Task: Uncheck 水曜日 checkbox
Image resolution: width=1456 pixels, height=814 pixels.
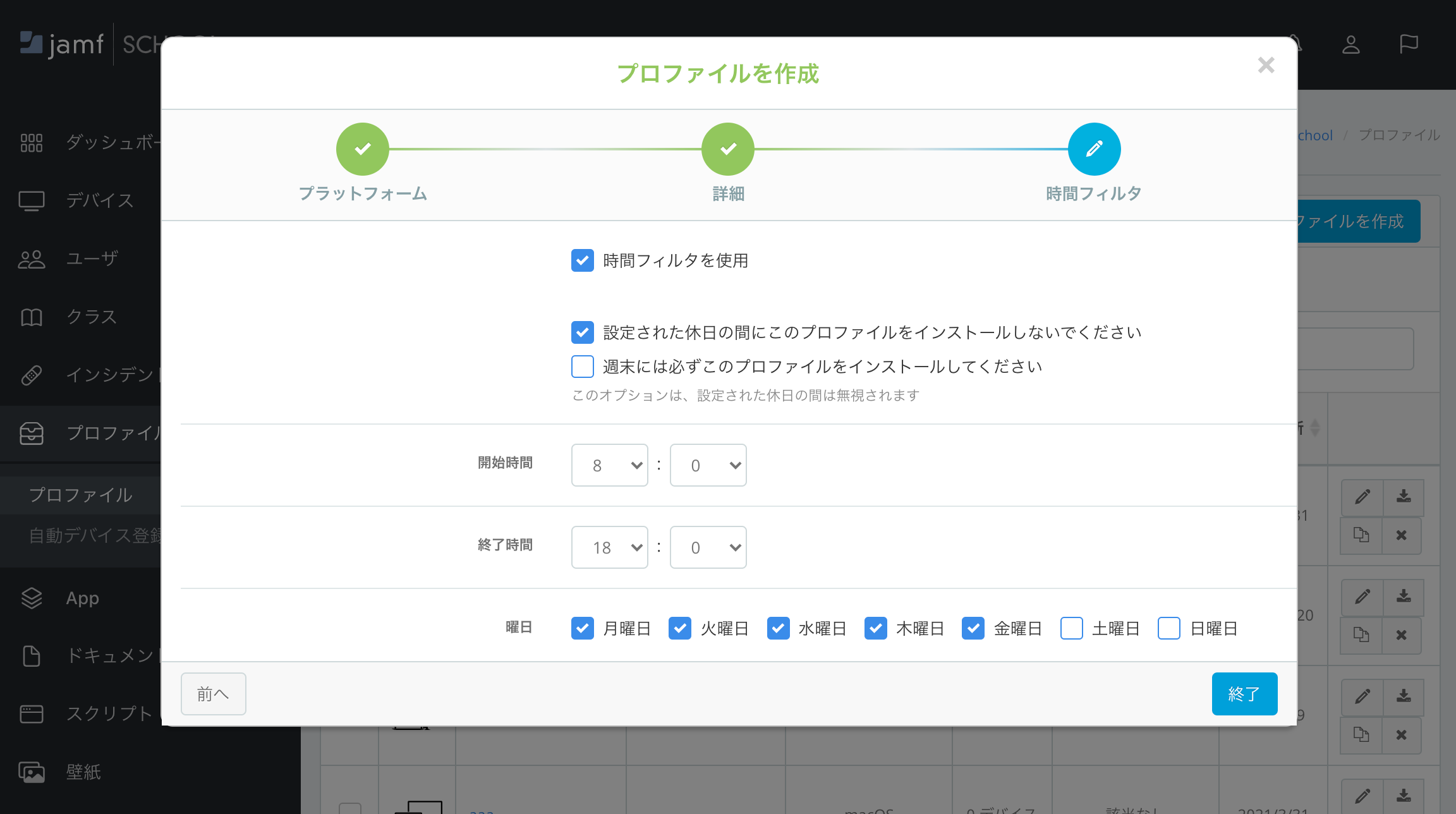Action: pyautogui.click(x=779, y=628)
